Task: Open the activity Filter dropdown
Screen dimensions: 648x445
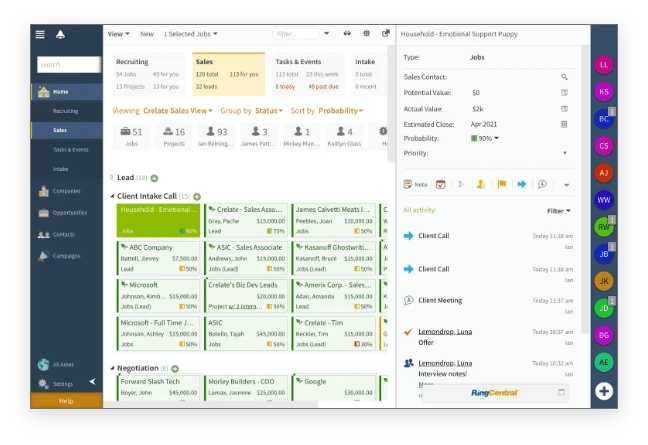Action: point(559,211)
